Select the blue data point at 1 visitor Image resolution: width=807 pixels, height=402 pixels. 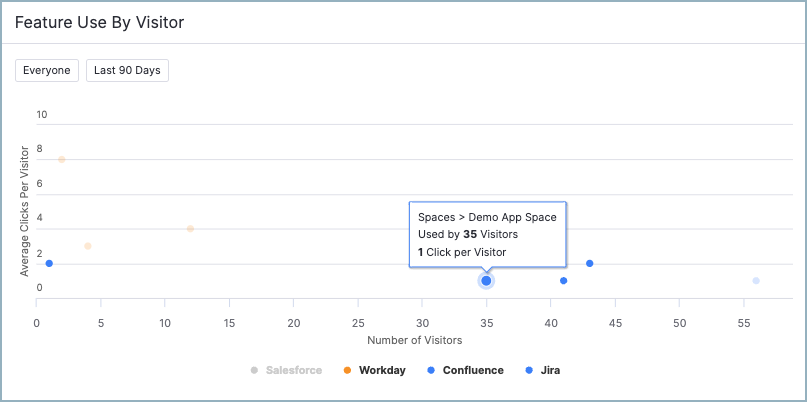point(49,264)
